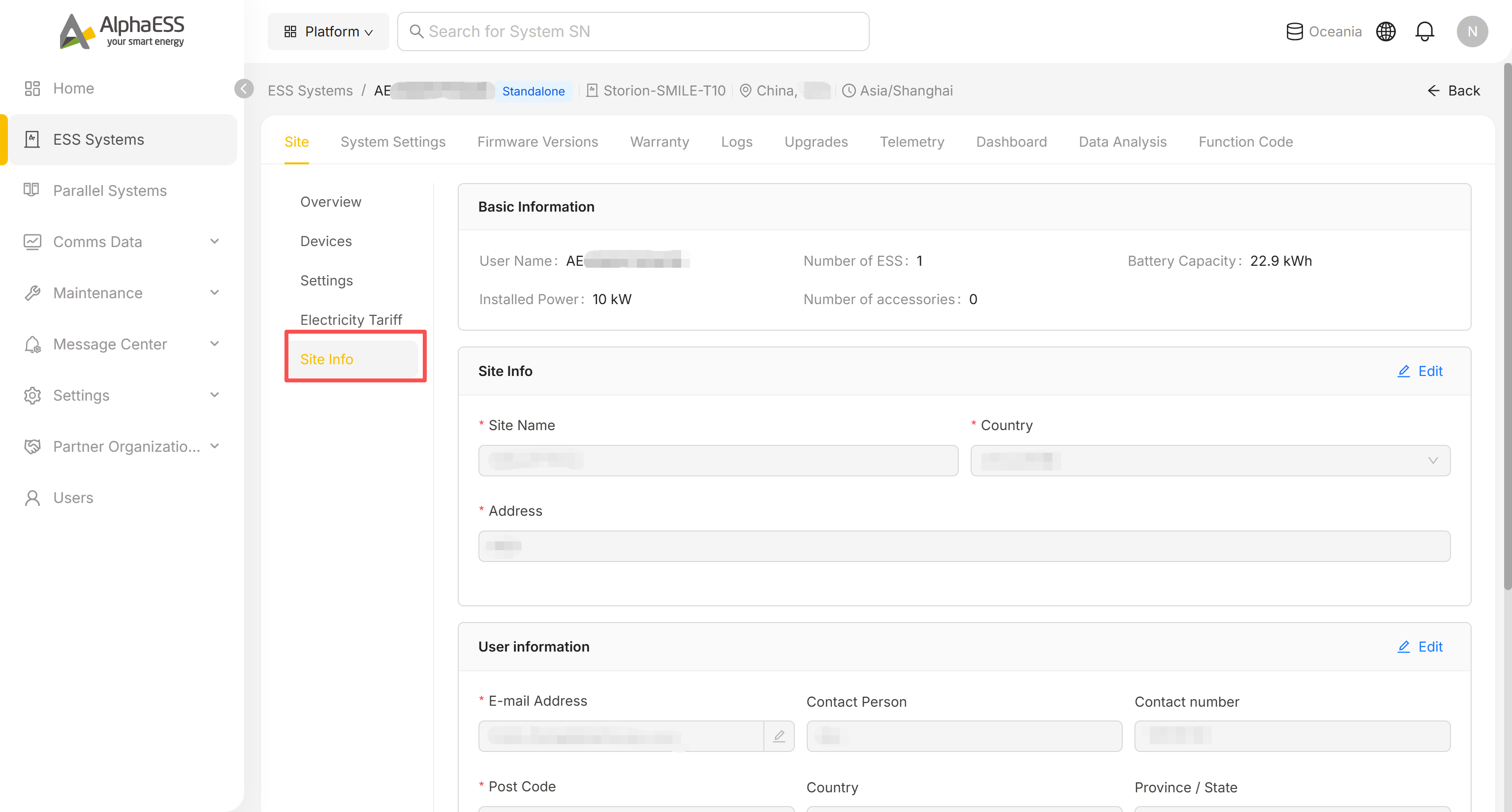Click the ESS Systems breadcrumb link
This screenshot has width=1512, height=812.
point(310,91)
